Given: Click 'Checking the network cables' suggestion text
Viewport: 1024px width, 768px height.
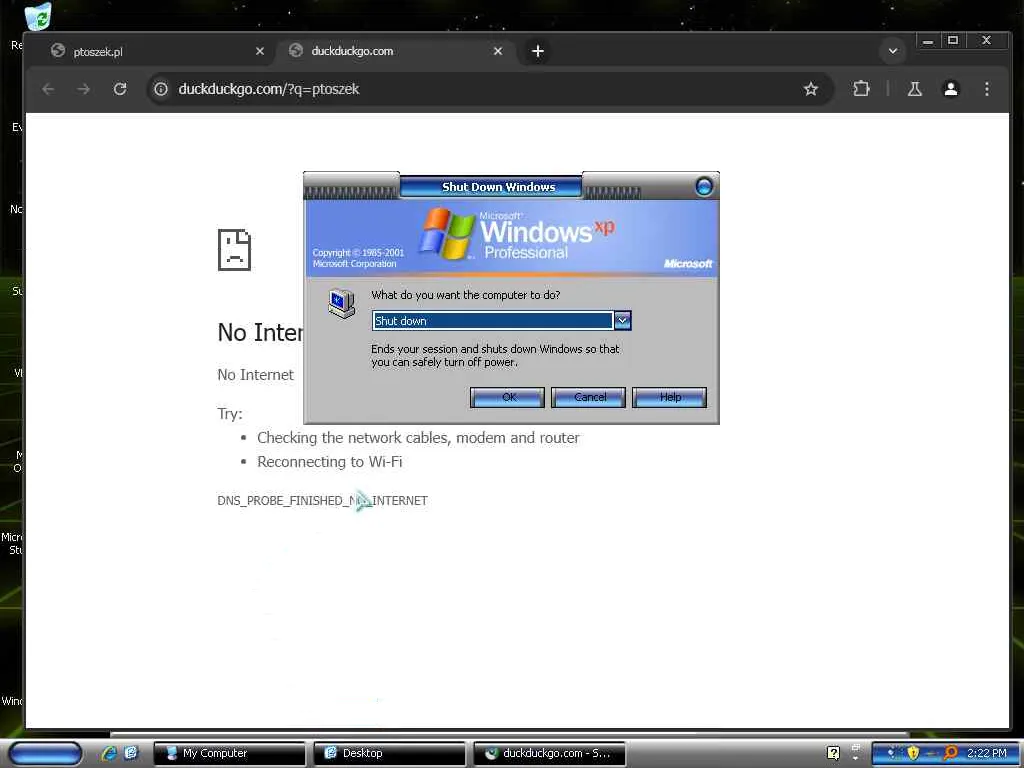Looking at the screenshot, I should [418, 438].
